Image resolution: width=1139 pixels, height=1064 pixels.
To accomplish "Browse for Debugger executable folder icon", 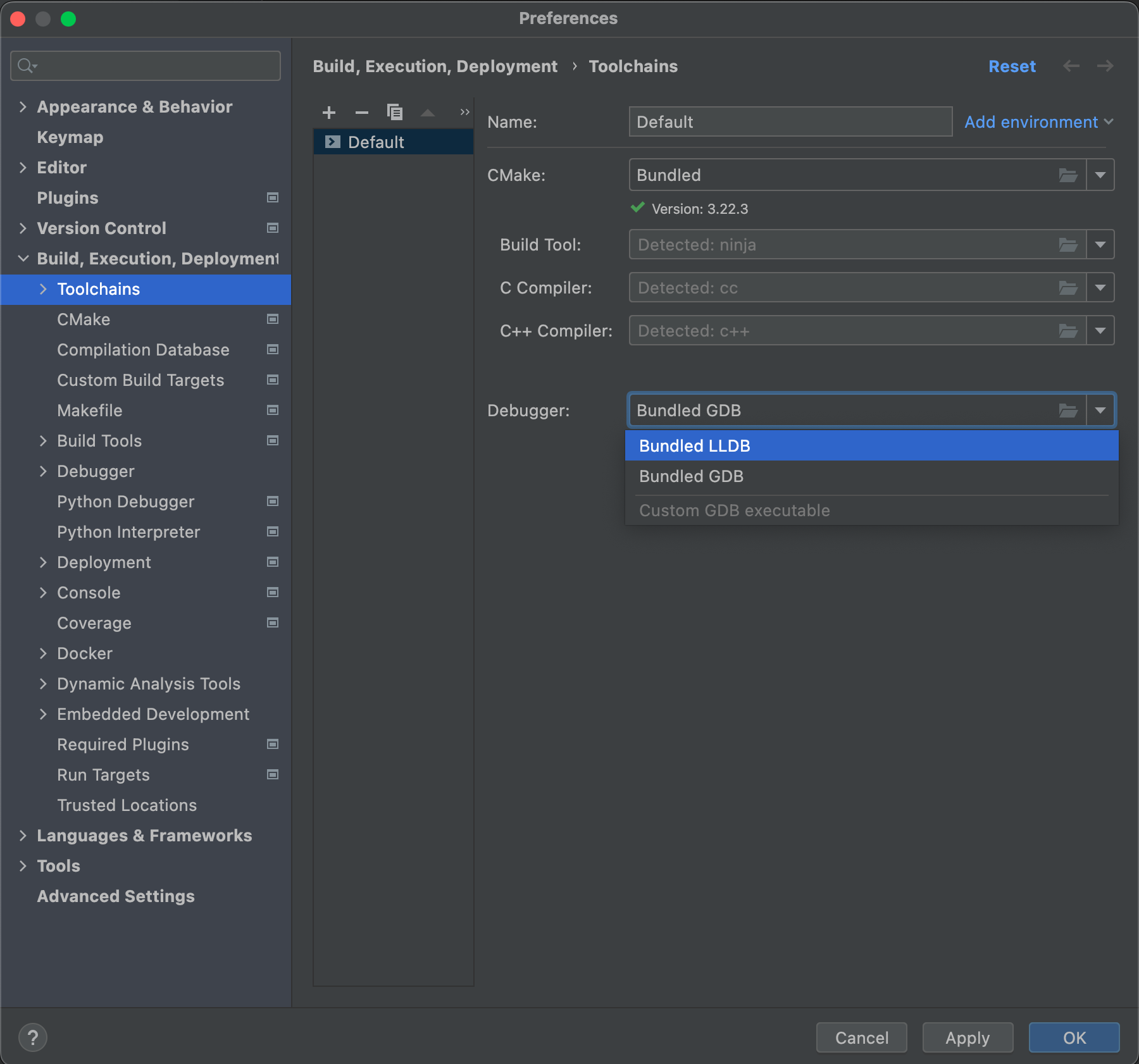I will coord(1068,411).
